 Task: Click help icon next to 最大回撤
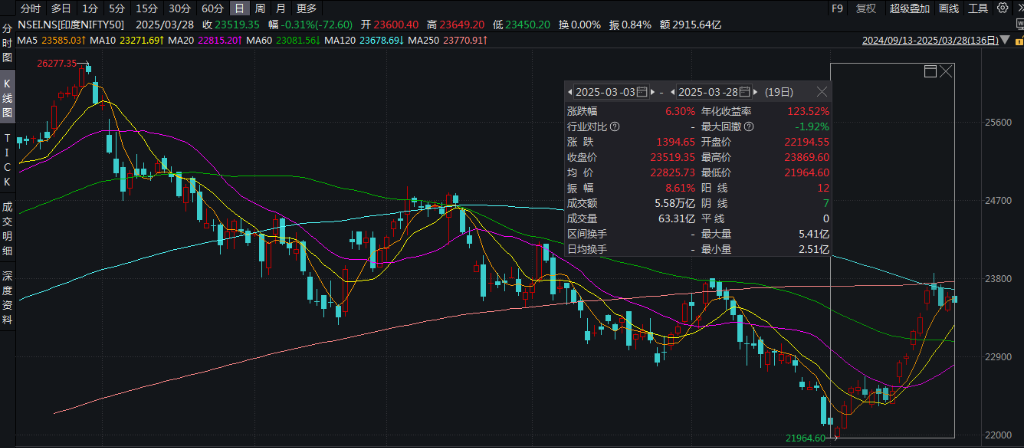pos(748,127)
